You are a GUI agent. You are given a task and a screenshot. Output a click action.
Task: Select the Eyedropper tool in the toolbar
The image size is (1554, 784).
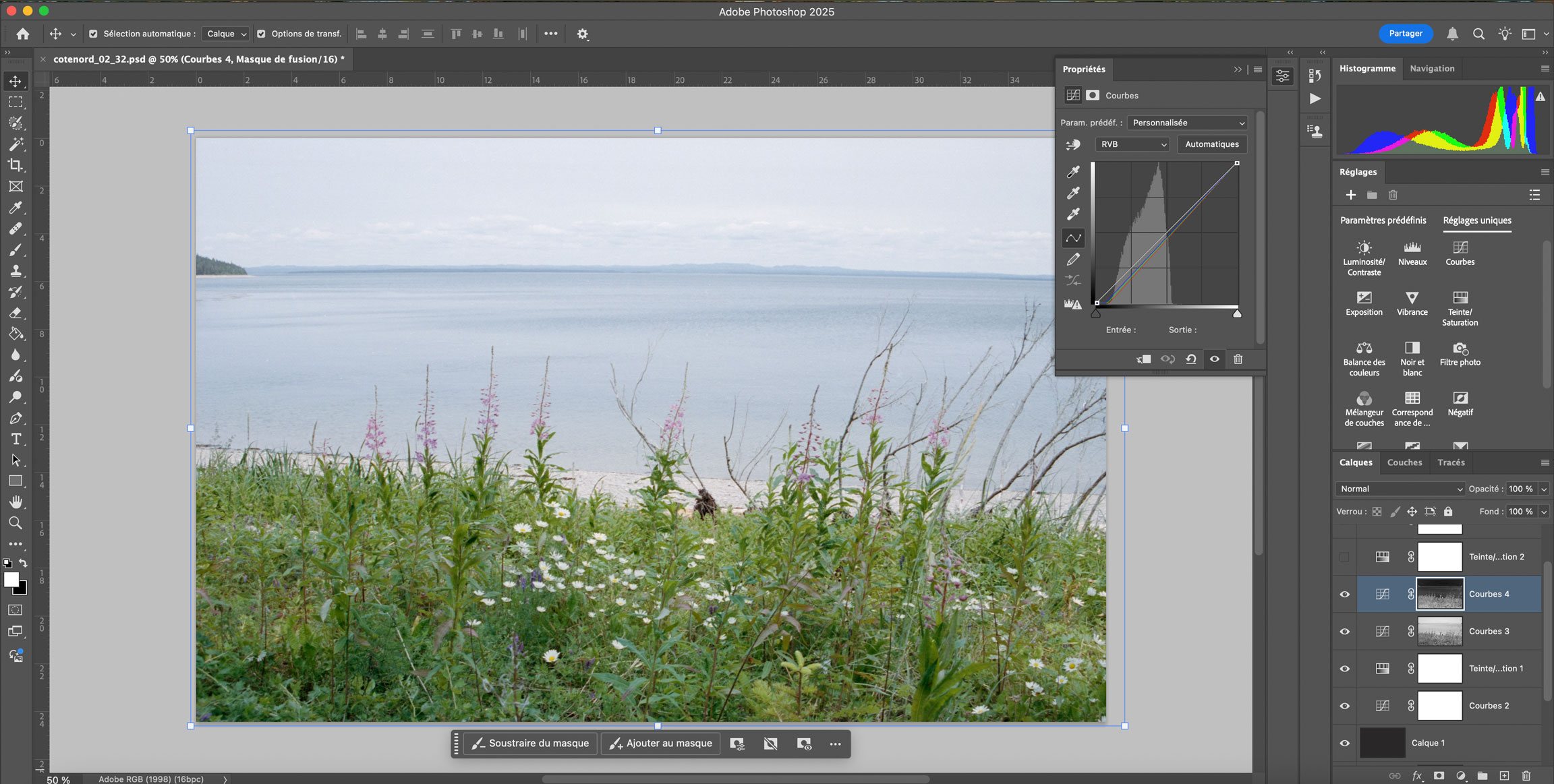point(15,208)
